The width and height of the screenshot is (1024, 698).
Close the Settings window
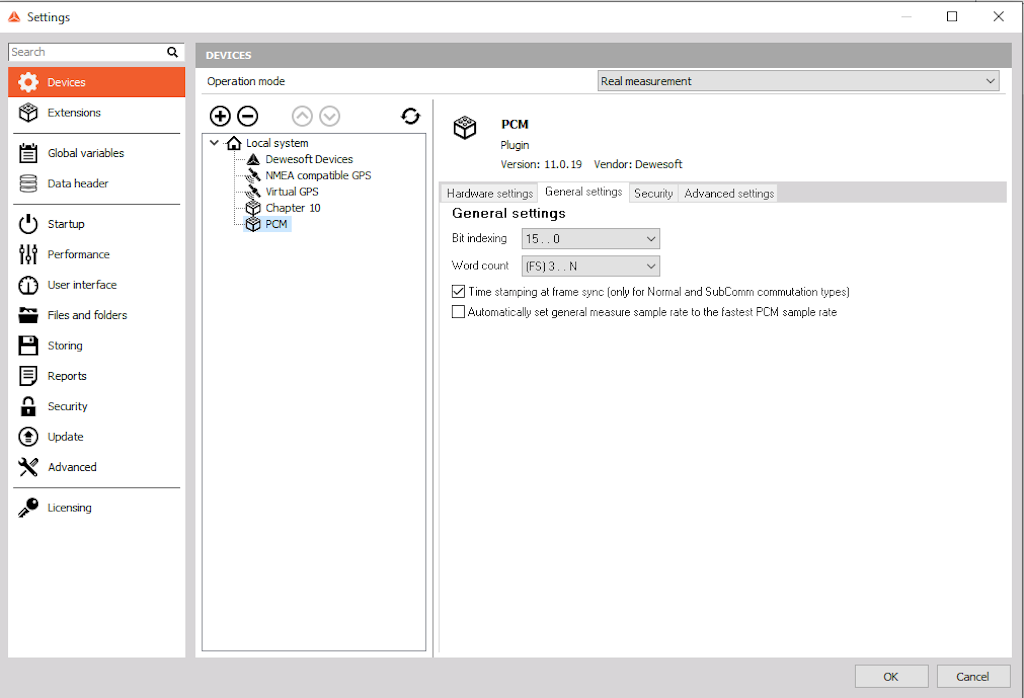coord(999,16)
